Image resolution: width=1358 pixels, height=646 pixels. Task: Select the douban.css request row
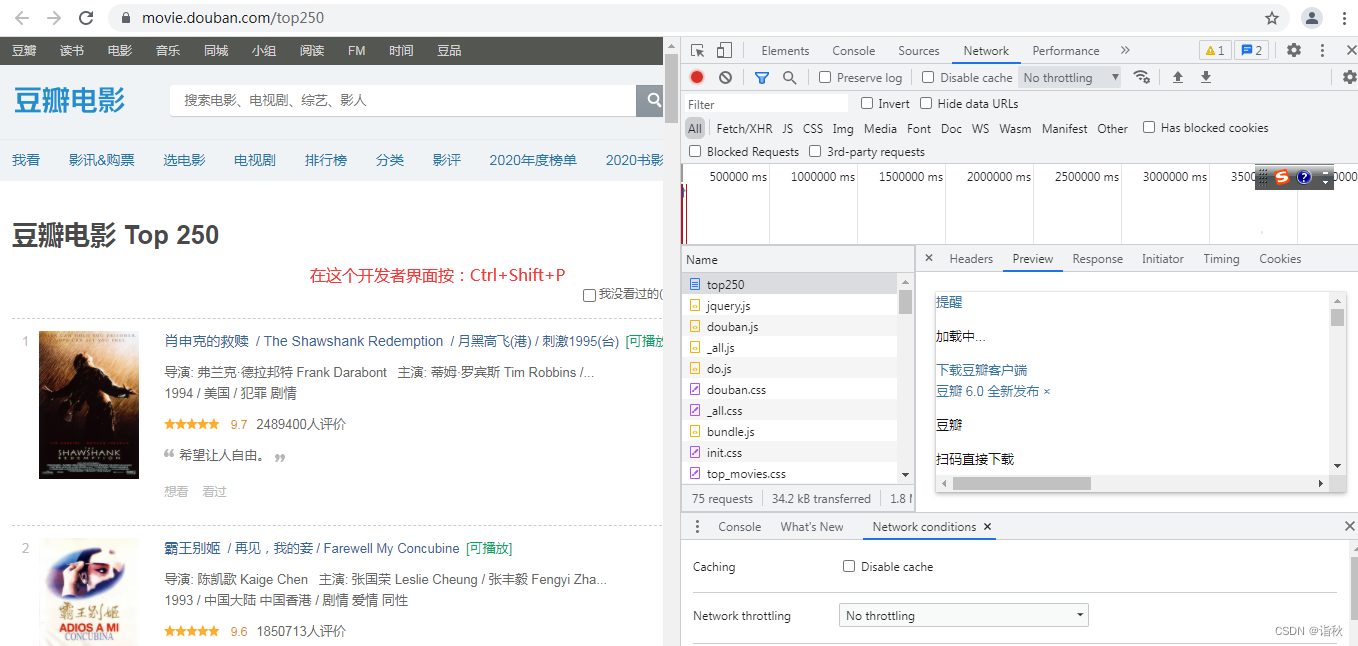click(x=791, y=390)
